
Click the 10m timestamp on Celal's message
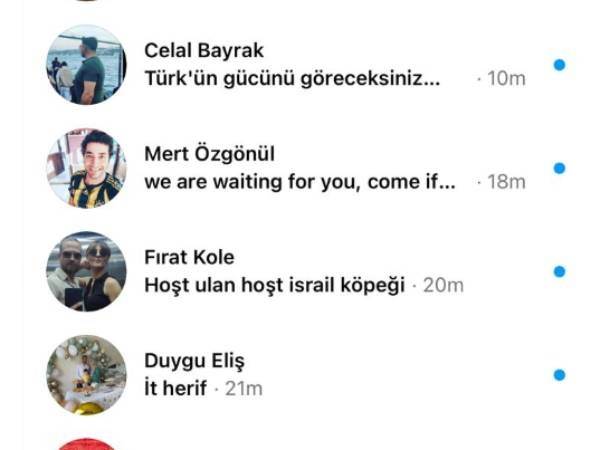click(x=506, y=79)
